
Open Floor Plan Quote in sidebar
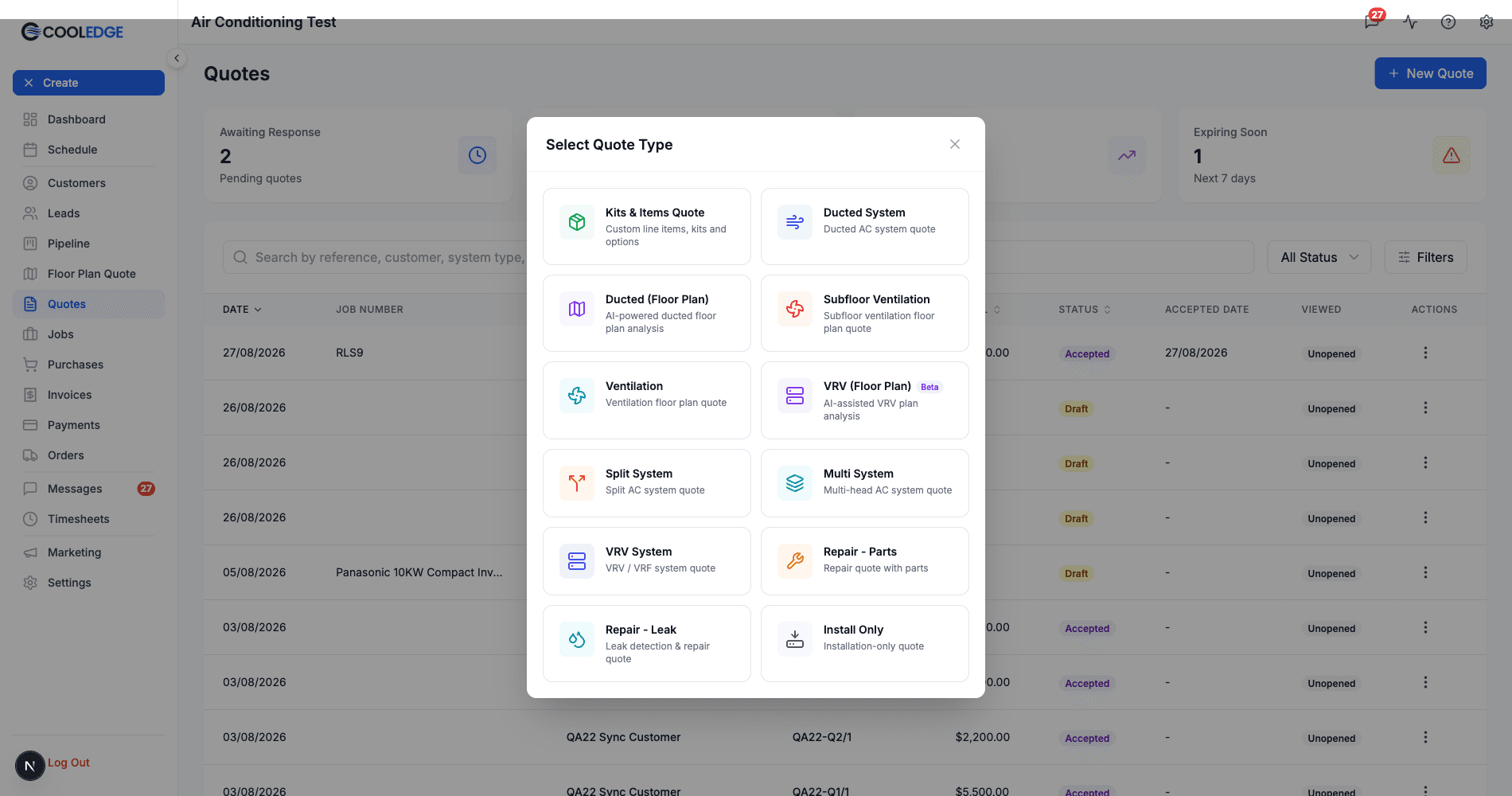tap(88, 274)
